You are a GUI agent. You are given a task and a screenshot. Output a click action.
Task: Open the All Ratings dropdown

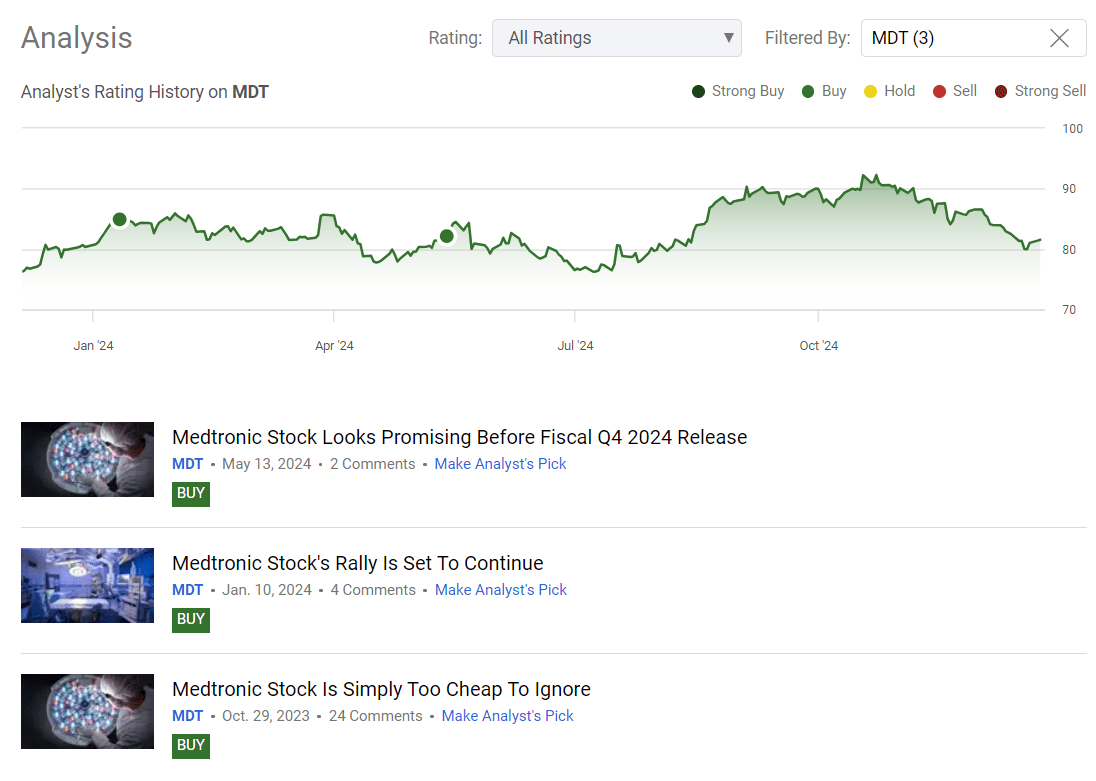pyautogui.click(x=616, y=39)
